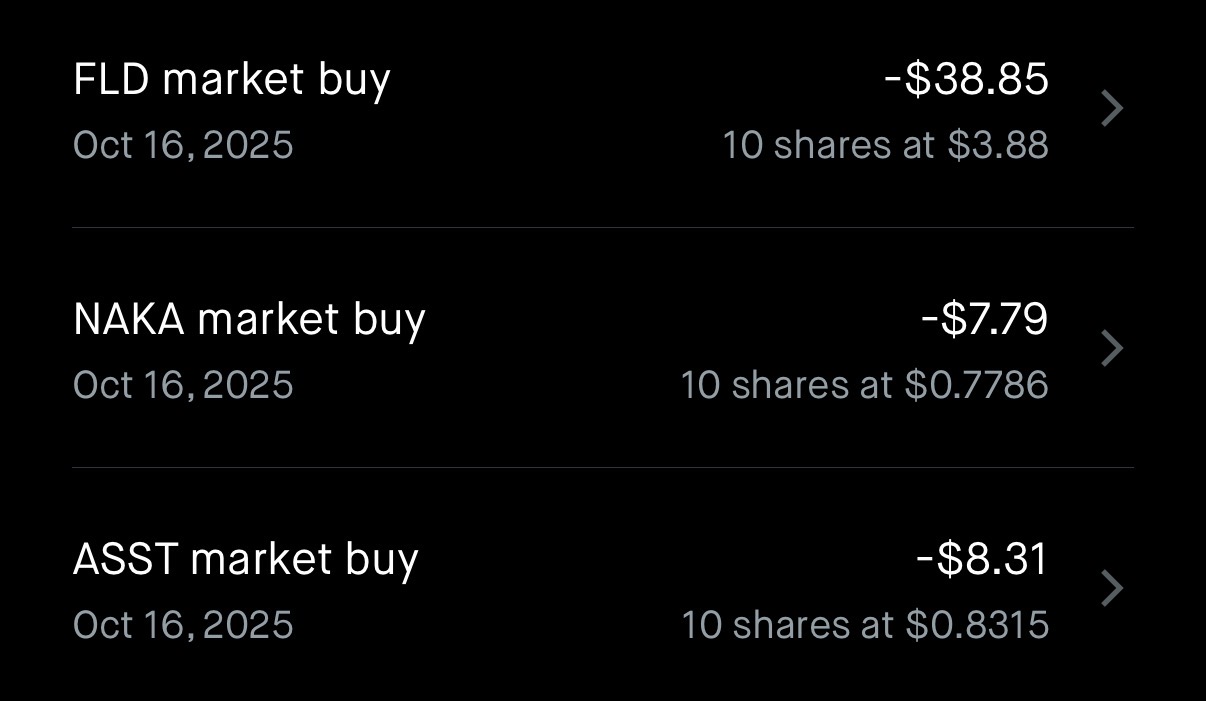1206x701 pixels.
Task: Select '10 shares at $0.8315' detail
Action: click(864, 626)
